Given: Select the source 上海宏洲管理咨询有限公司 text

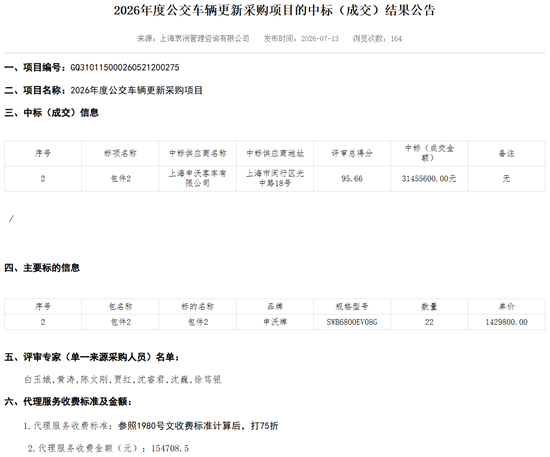Looking at the screenshot, I should pyautogui.click(x=204, y=39).
